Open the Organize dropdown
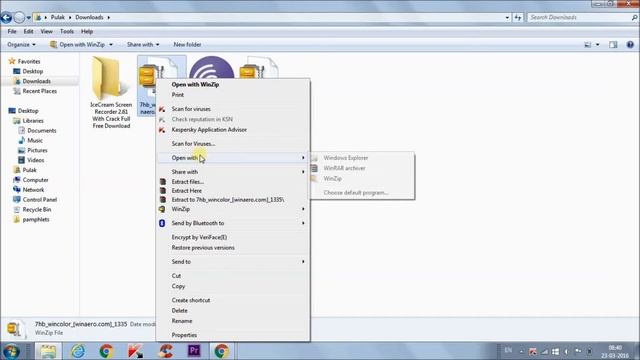This screenshot has height=360, width=640. click(21, 44)
